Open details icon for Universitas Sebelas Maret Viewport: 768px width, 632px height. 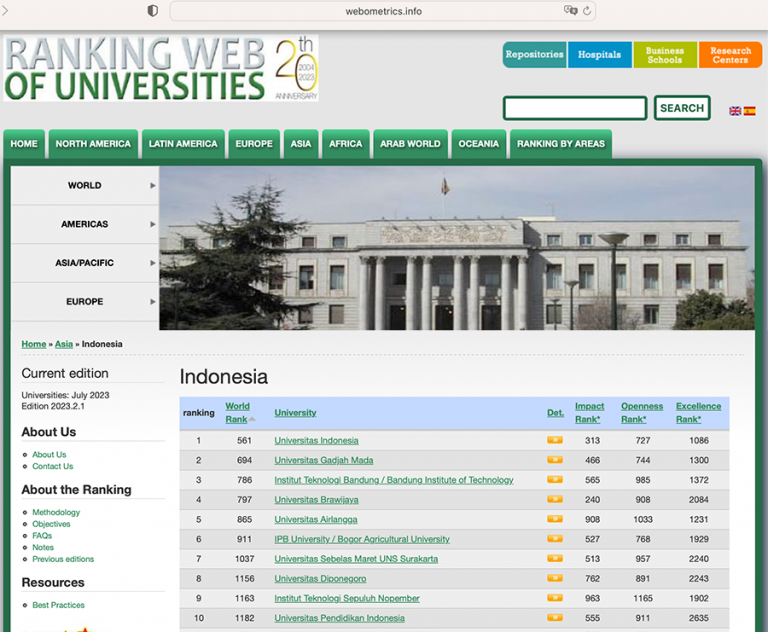tap(554, 558)
